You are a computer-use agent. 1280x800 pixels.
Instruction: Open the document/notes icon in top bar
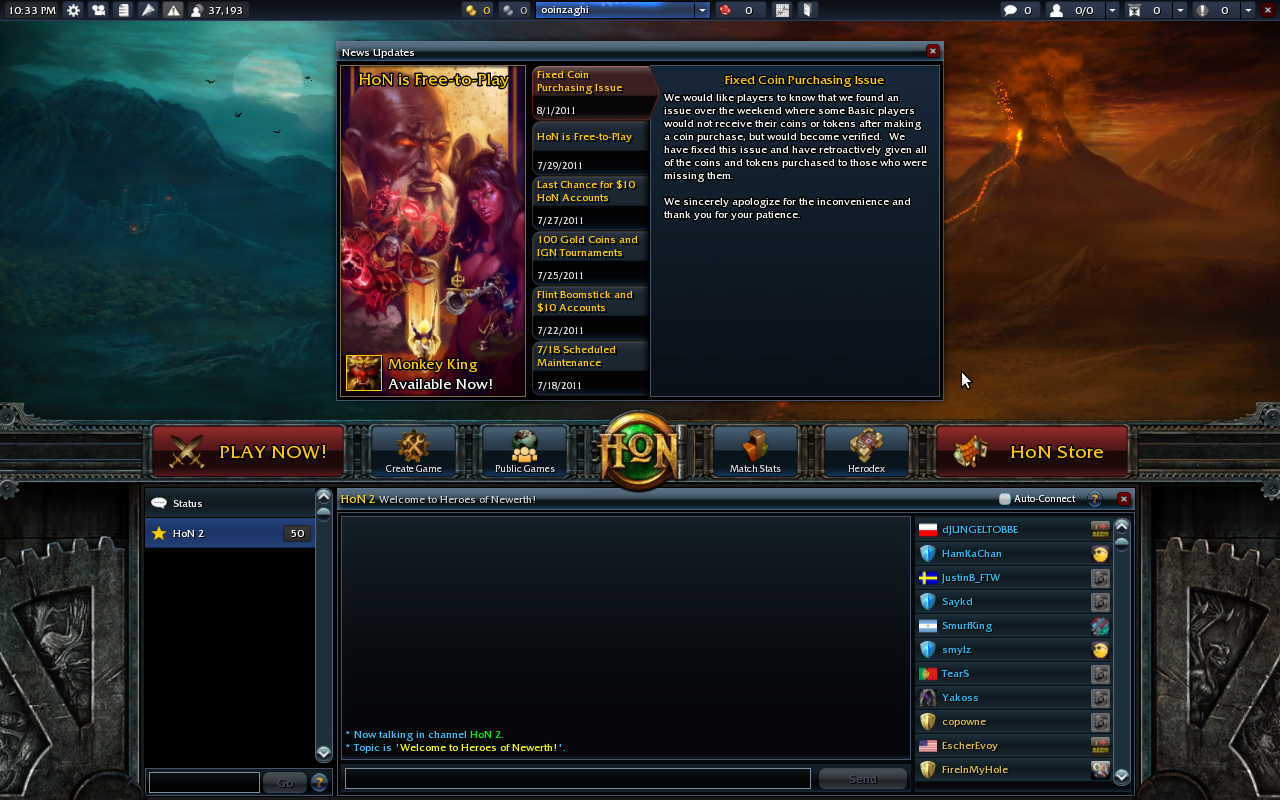click(x=123, y=10)
